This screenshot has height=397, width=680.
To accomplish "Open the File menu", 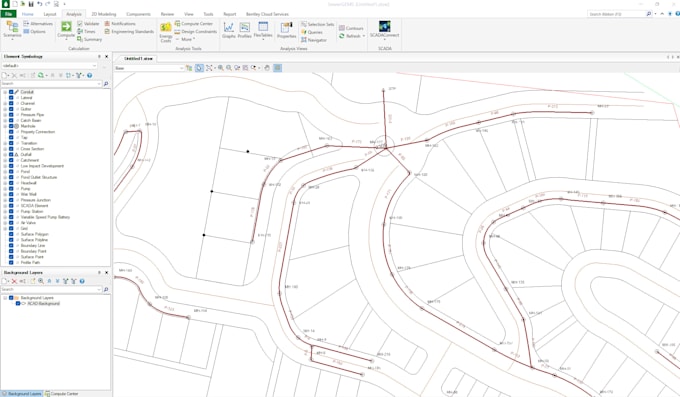I will point(8,14).
